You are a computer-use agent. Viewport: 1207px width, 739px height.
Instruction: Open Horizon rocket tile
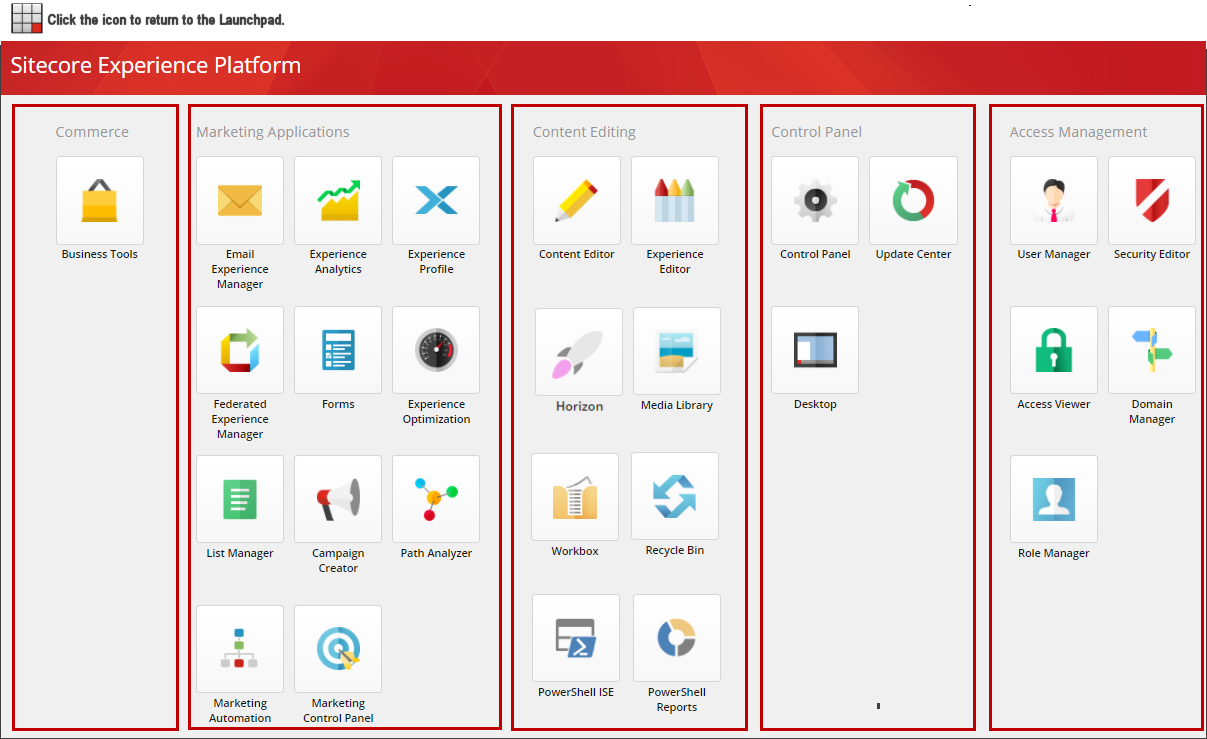click(579, 352)
